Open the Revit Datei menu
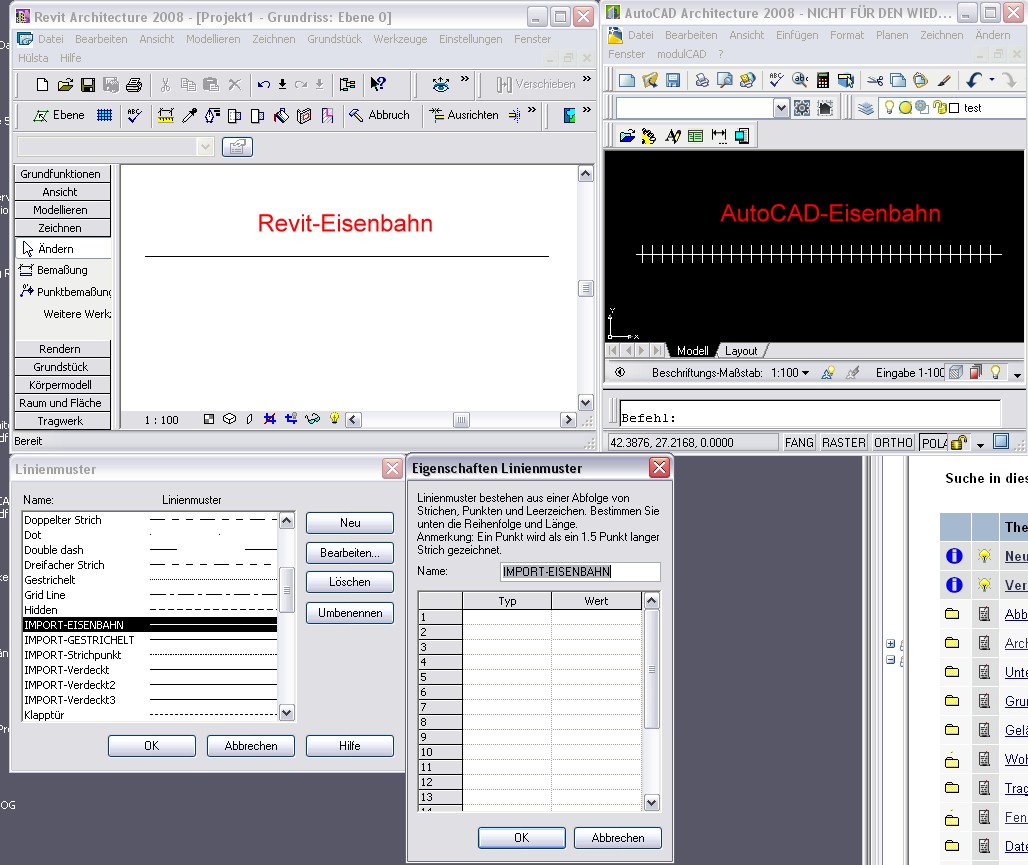Viewport: 1028px width, 865px height. [x=50, y=39]
